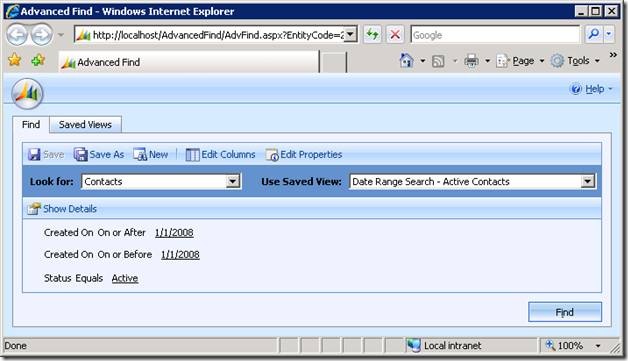Screen dimensions: 628x361
Task: Select the Find tab
Action: pos(31,125)
